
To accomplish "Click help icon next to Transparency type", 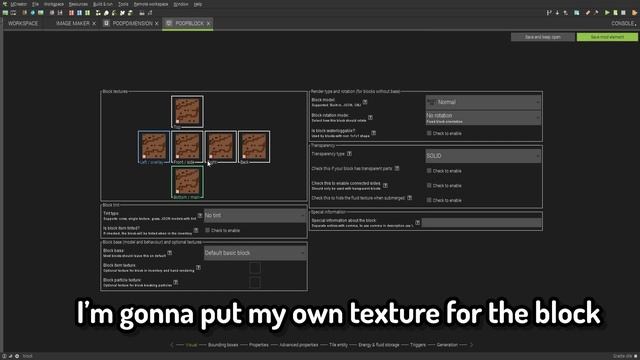I will coord(349,154).
